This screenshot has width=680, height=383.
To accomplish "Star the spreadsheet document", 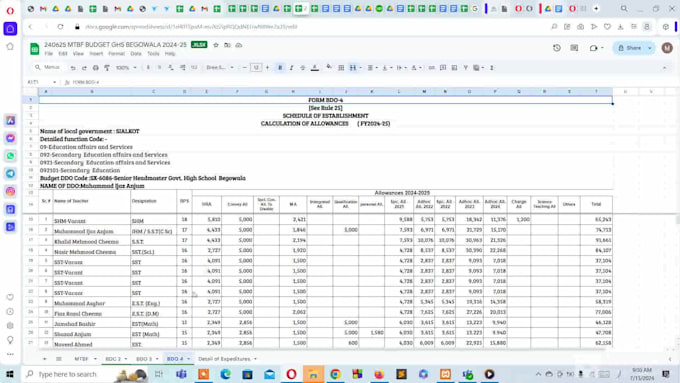I will click(216, 45).
